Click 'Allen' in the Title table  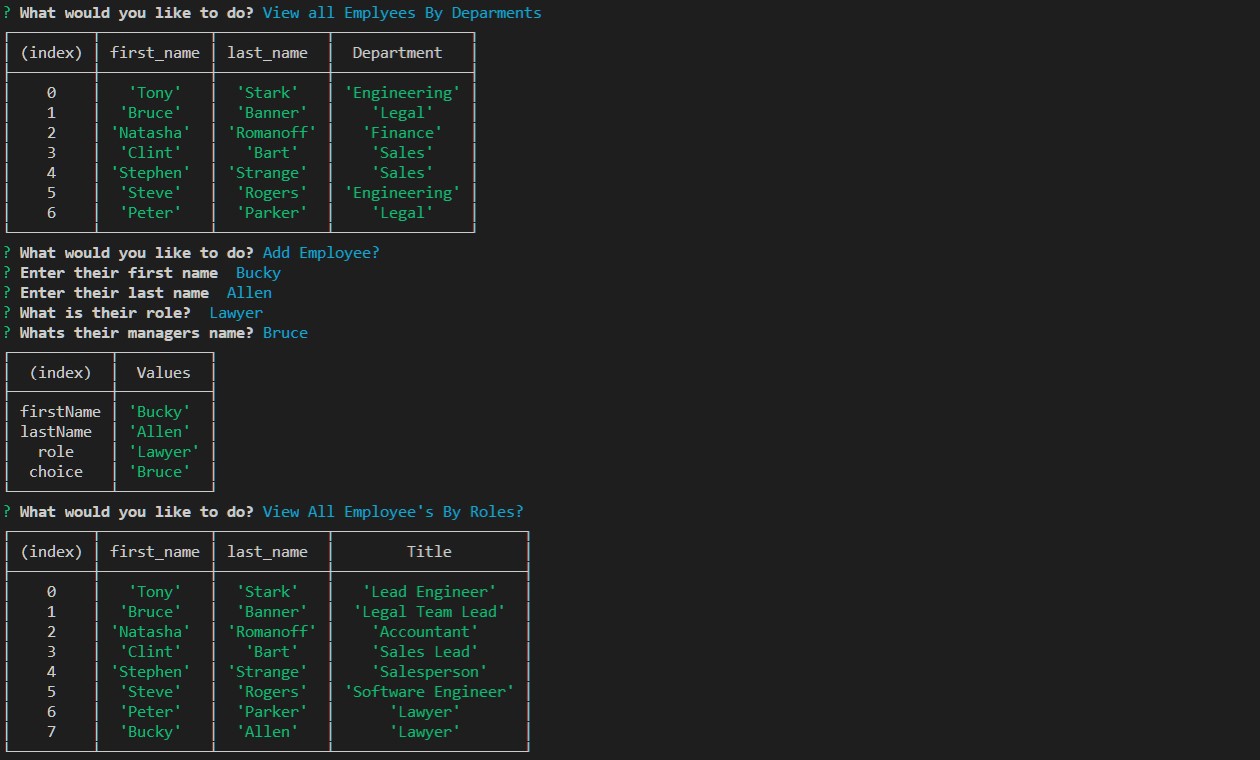point(267,732)
